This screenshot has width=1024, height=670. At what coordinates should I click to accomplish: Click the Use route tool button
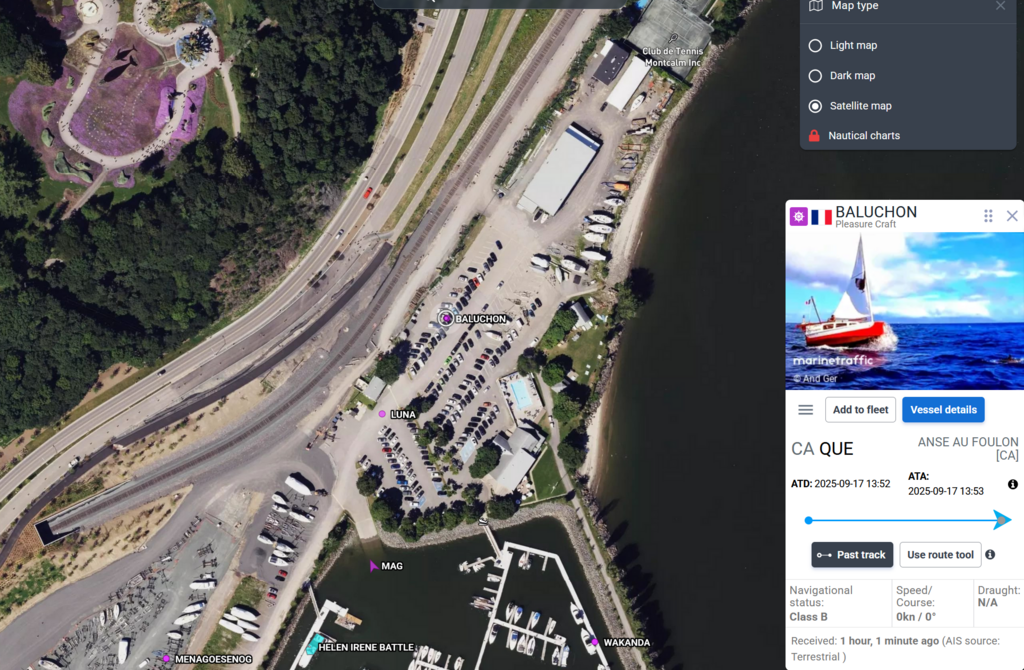tap(940, 555)
